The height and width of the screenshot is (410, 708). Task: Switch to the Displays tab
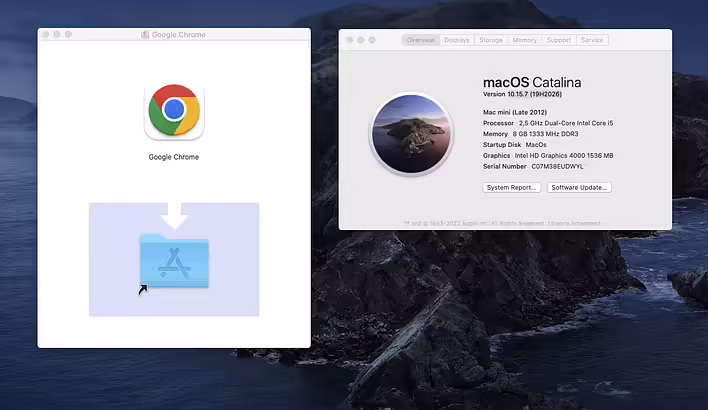(457, 40)
